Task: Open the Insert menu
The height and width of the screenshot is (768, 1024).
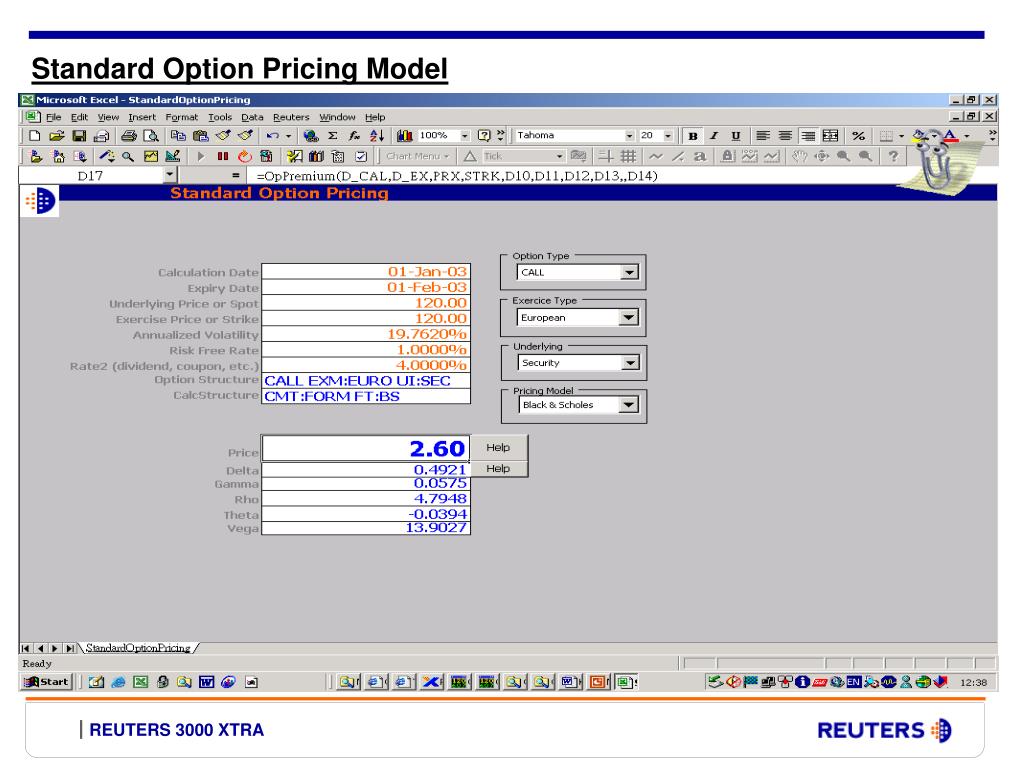Action: [x=142, y=117]
